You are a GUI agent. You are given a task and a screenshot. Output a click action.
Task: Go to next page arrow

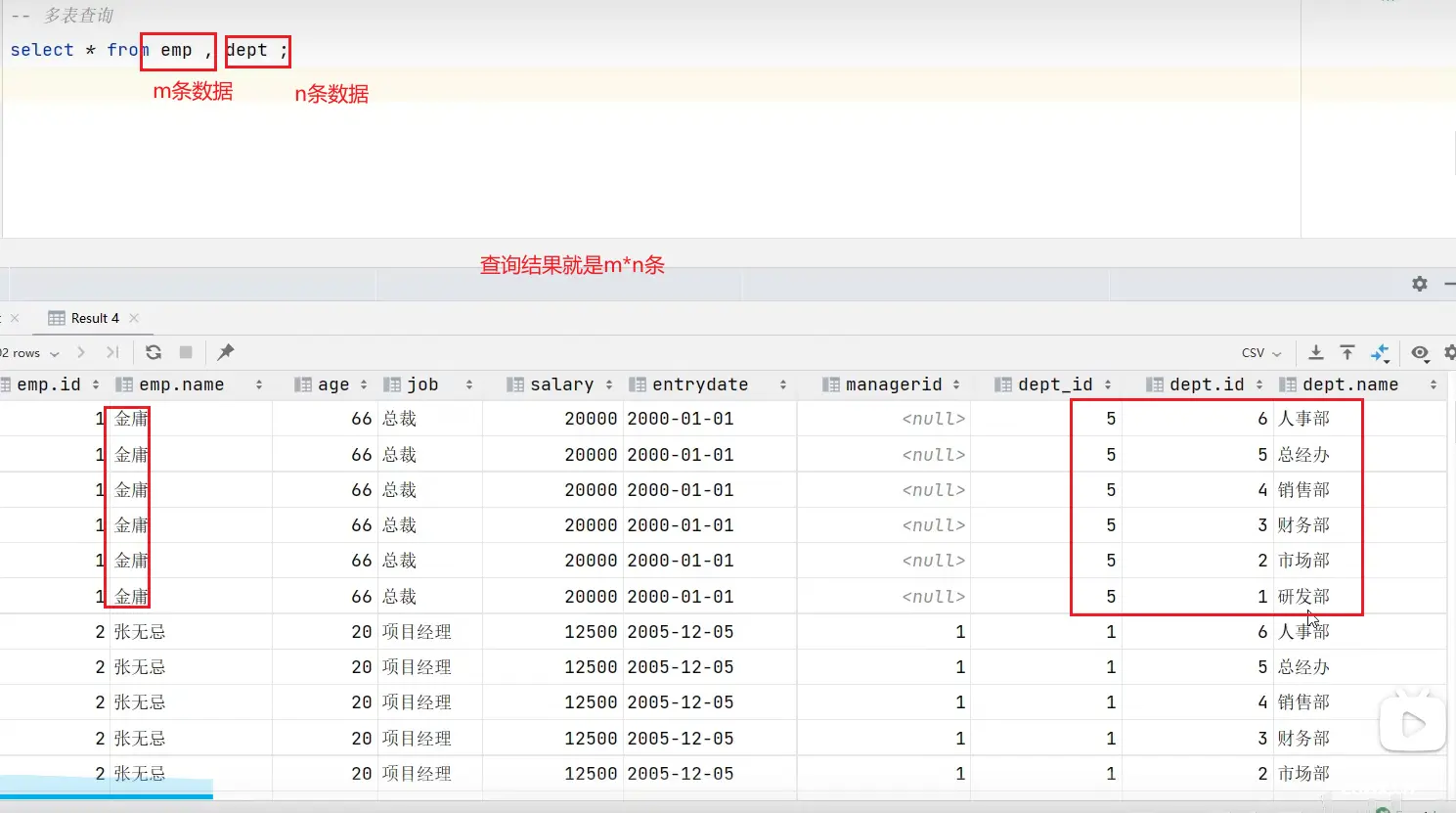[x=81, y=352]
